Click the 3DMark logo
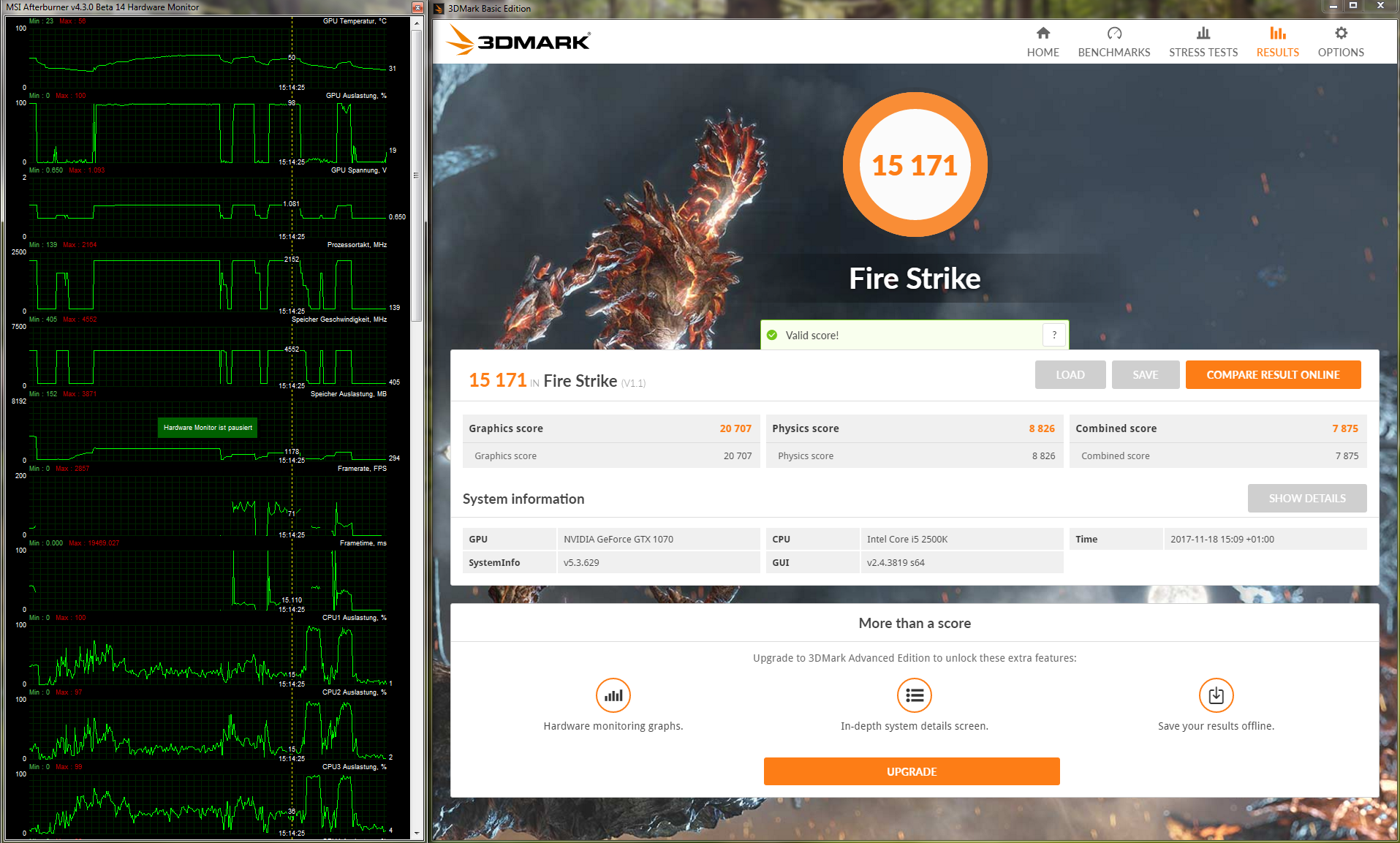Viewport: 1400px width, 843px height. 518,40
